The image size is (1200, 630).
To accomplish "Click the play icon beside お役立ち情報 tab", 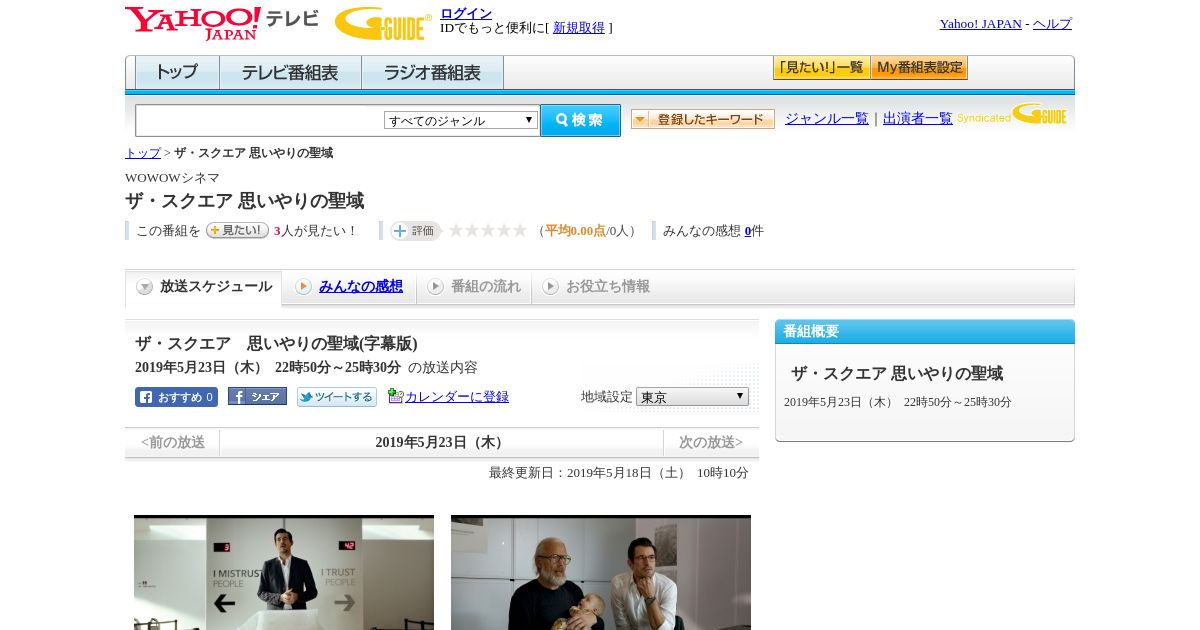I will click(550, 287).
